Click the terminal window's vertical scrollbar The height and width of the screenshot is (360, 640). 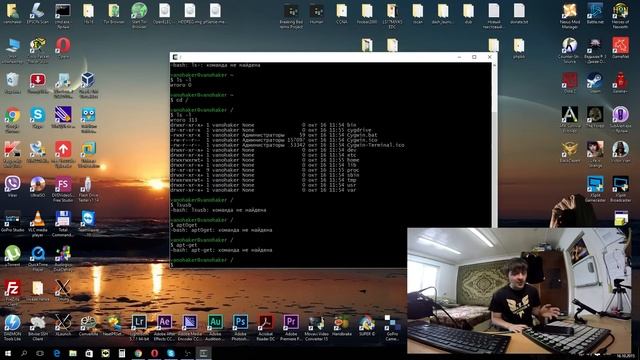point(494,145)
